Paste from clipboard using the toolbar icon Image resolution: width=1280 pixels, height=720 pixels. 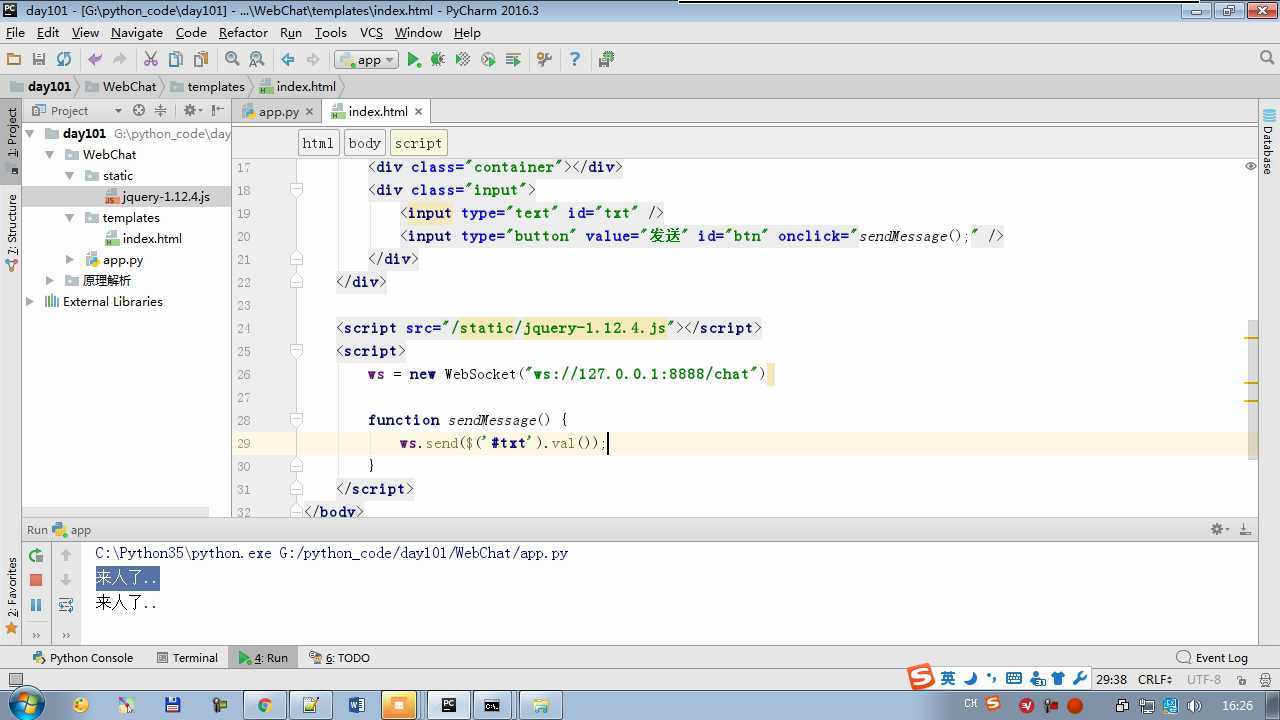pos(201,60)
